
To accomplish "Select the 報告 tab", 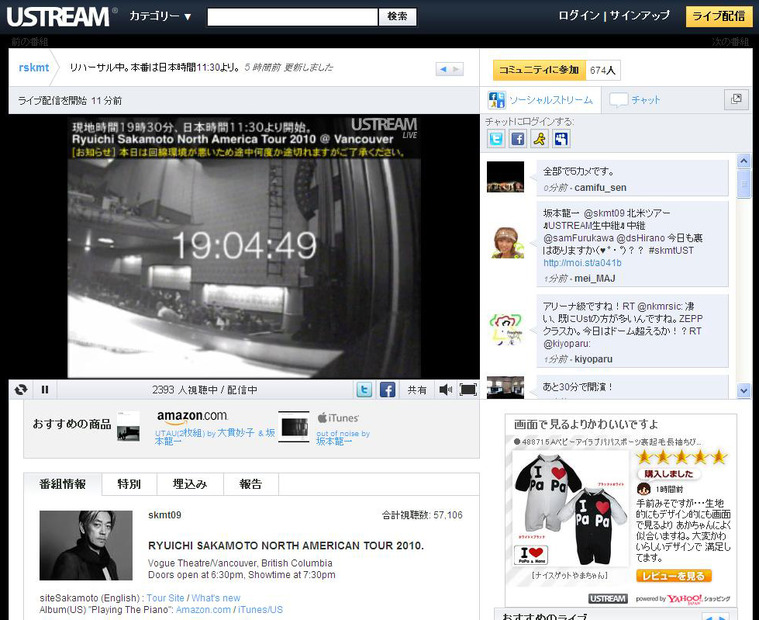I will coord(251,484).
